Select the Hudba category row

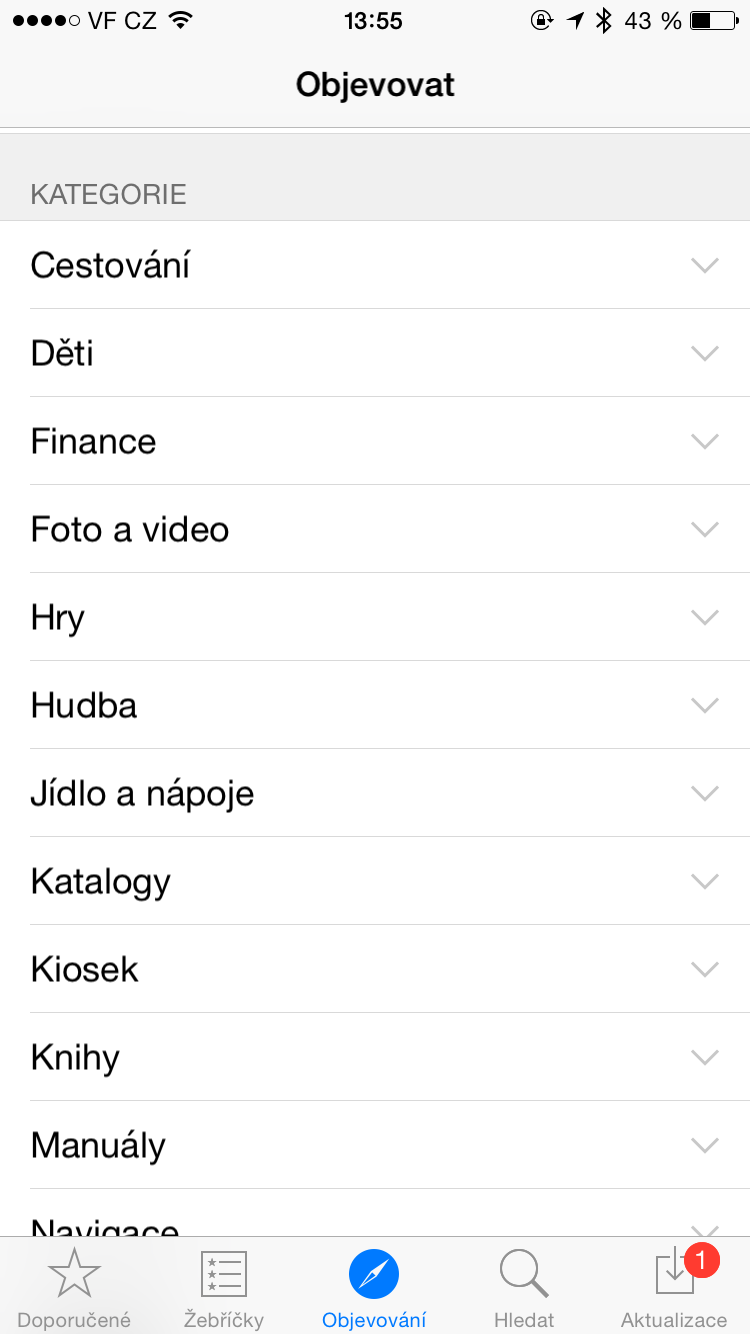pyautogui.click(x=84, y=705)
